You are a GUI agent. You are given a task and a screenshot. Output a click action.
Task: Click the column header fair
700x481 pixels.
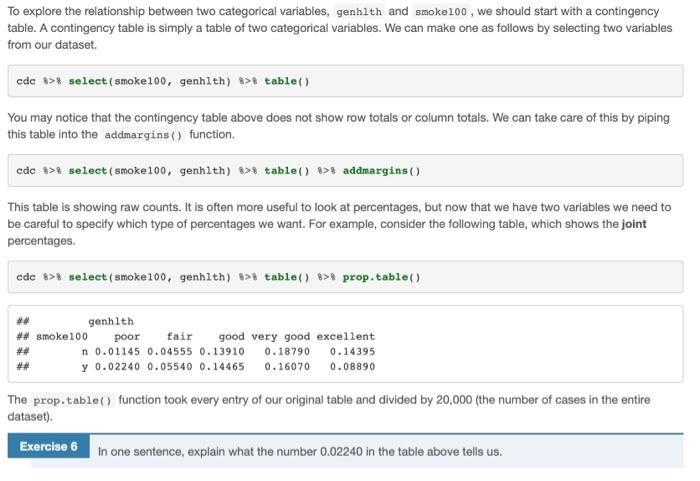[x=179, y=336]
